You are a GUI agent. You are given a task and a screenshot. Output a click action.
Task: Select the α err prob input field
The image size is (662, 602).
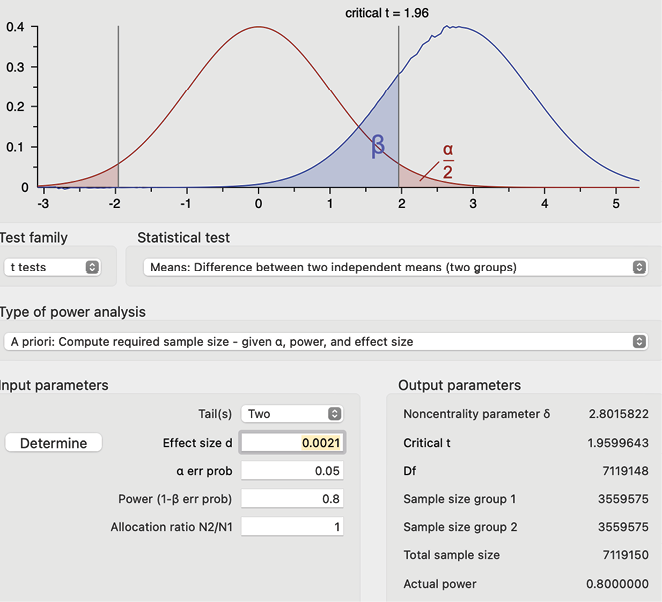pos(292,471)
